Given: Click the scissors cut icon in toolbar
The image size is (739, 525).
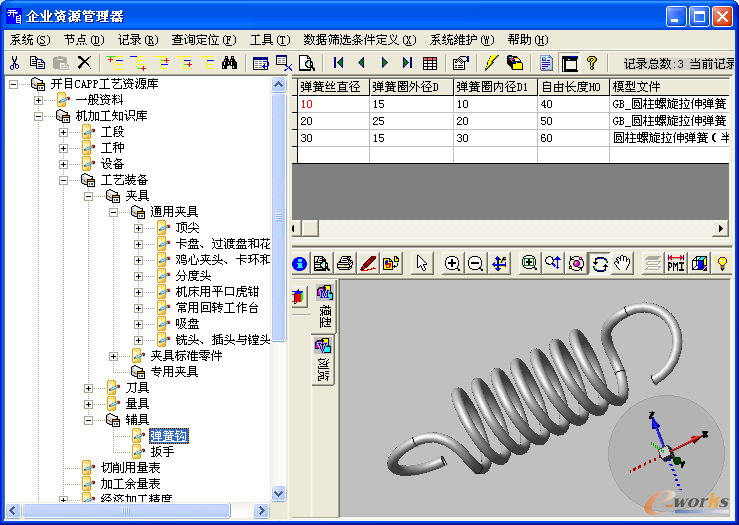Looking at the screenshot, I should (14, 63).
